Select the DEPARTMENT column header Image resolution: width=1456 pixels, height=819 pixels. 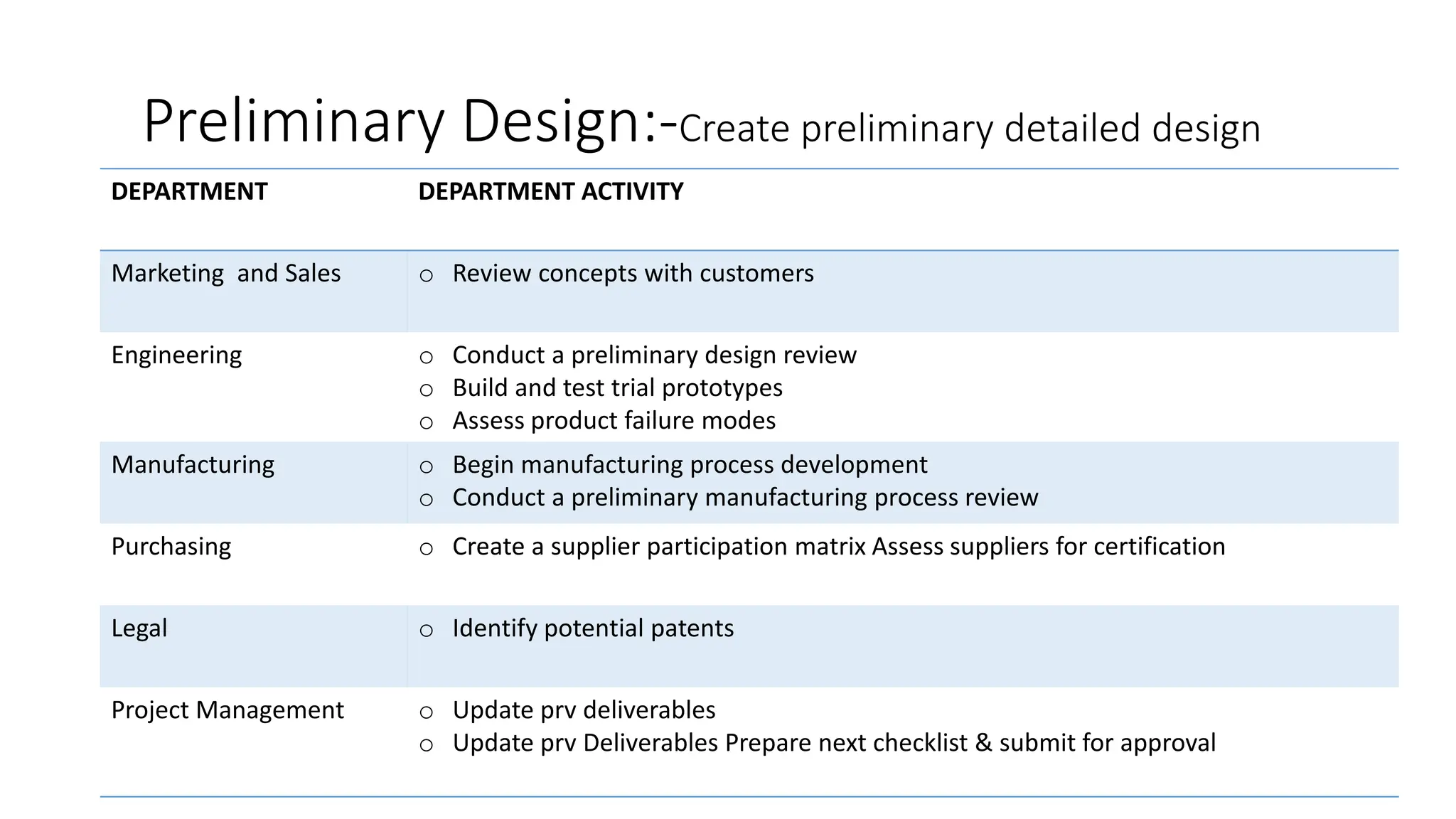189,191
